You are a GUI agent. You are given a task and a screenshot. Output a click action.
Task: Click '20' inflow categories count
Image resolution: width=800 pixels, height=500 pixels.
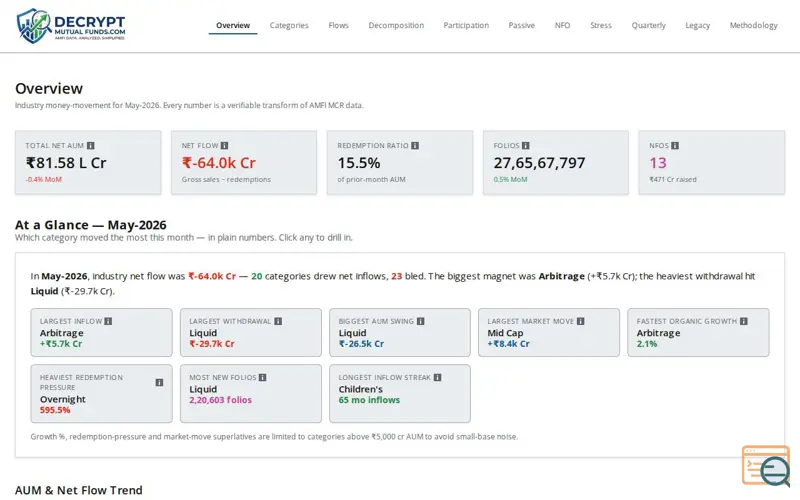pyautogui.click(x=257, y=276)
